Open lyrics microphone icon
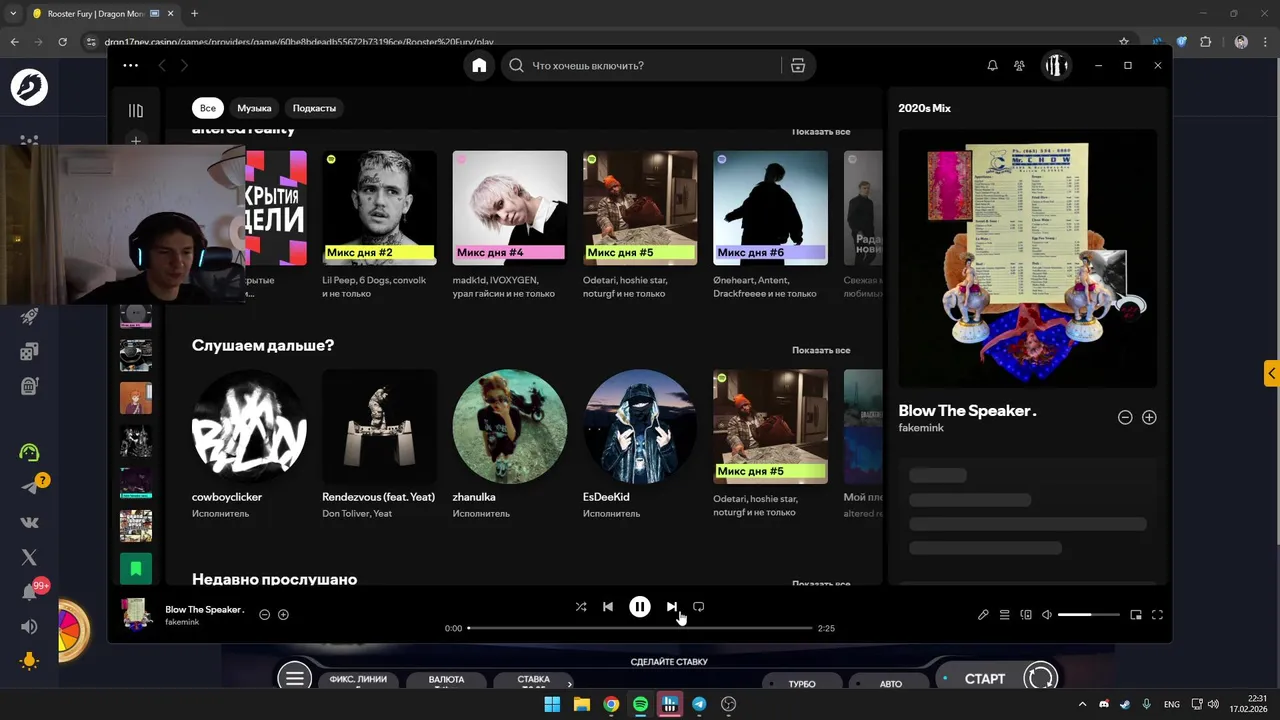 [x=983, y=615]
